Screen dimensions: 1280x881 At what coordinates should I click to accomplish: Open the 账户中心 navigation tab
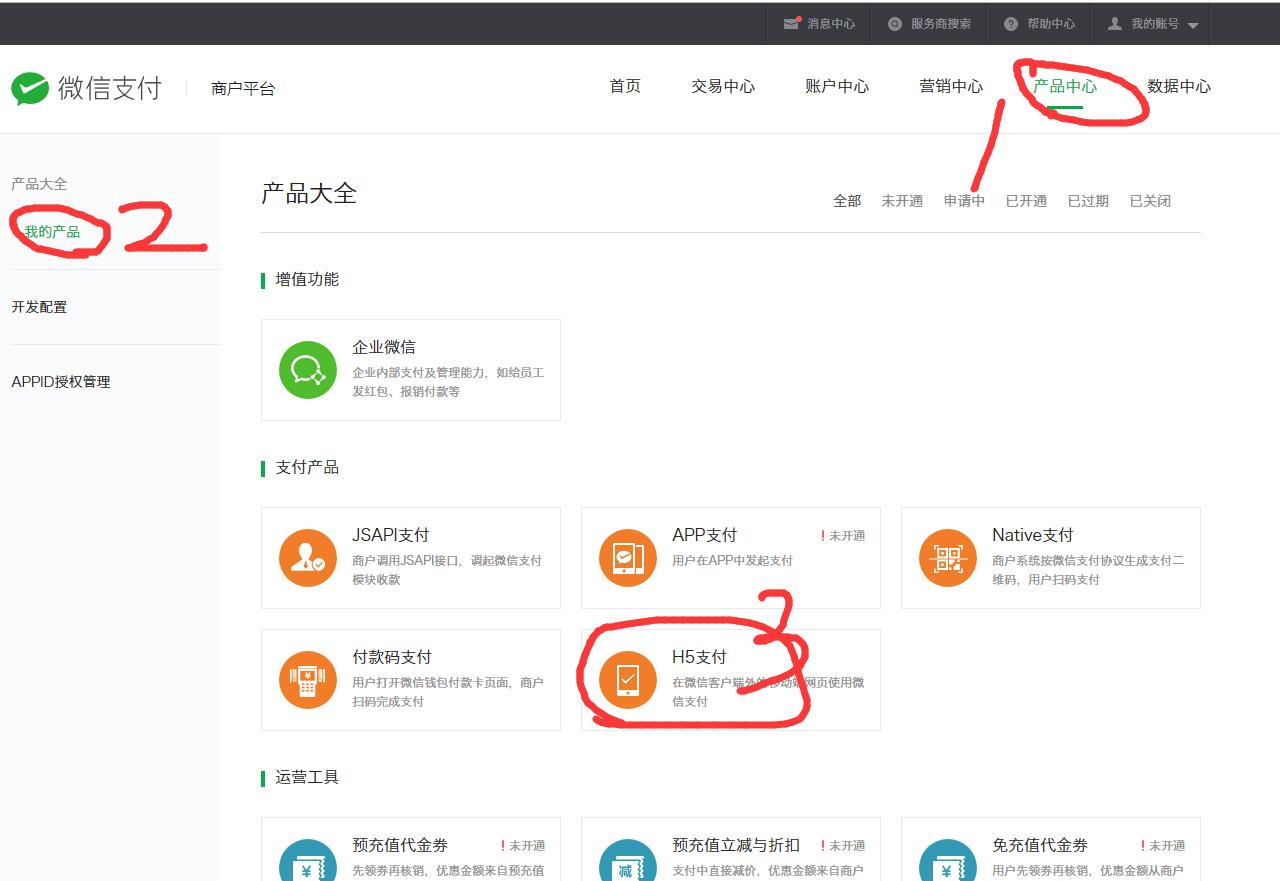pyautogui.click(x=837, y=86)
